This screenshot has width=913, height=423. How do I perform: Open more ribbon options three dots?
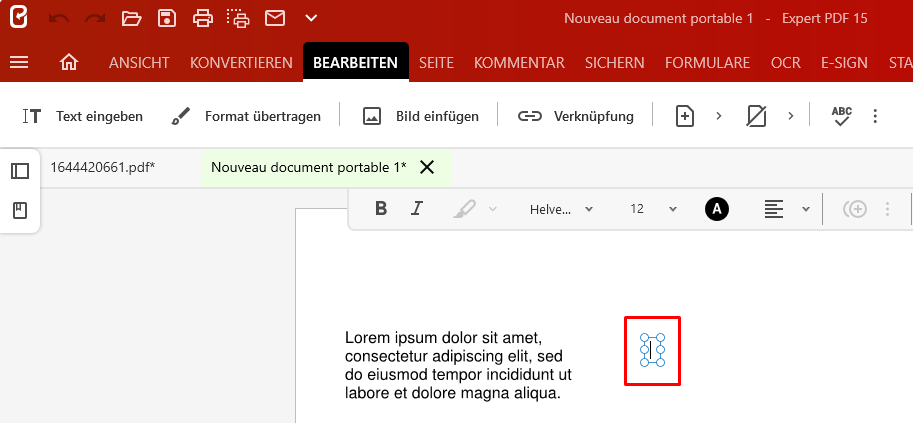tap(875, 116)
